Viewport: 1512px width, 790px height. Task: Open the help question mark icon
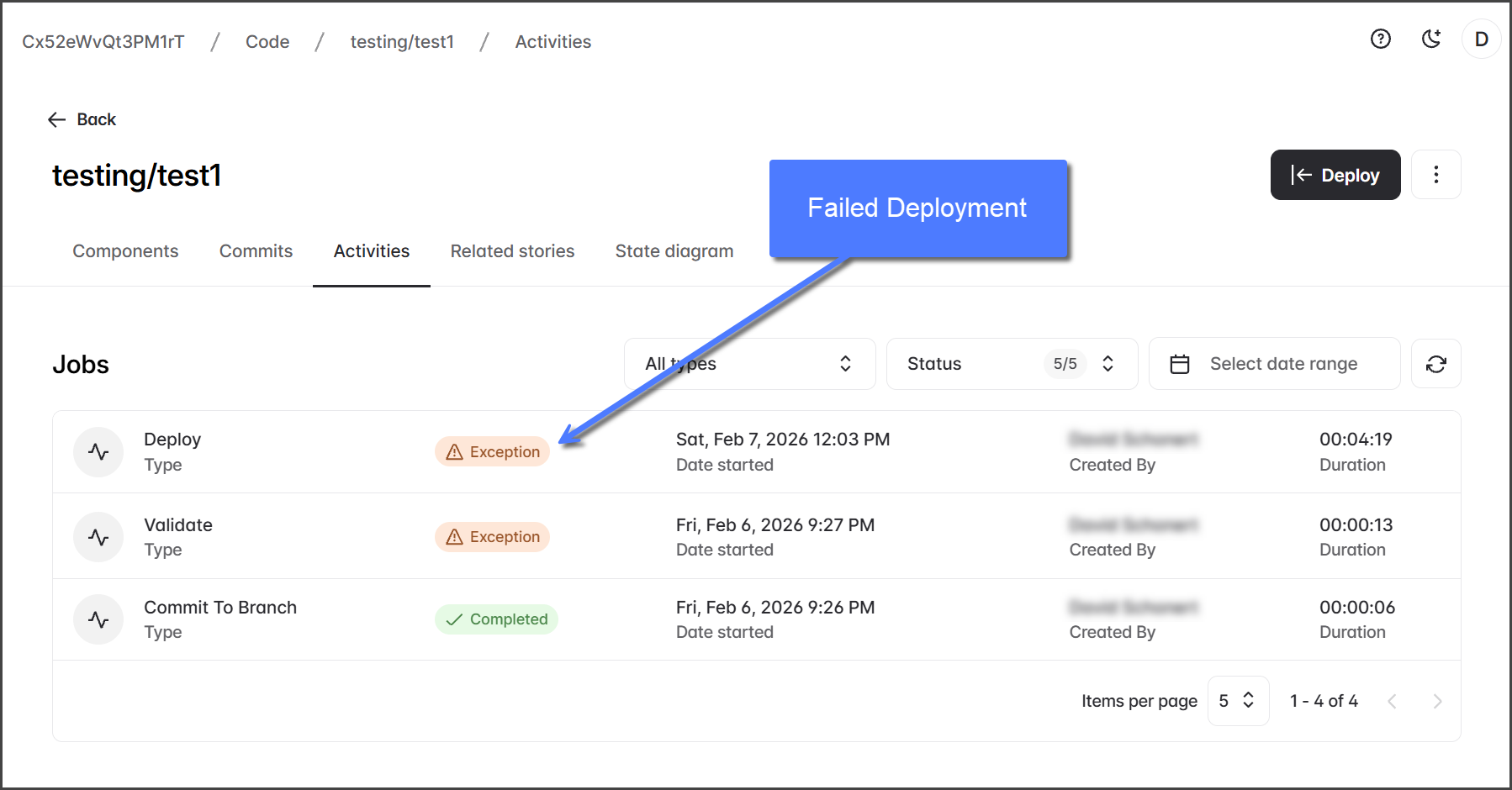pyautogui.click(x=1380, y=39)
